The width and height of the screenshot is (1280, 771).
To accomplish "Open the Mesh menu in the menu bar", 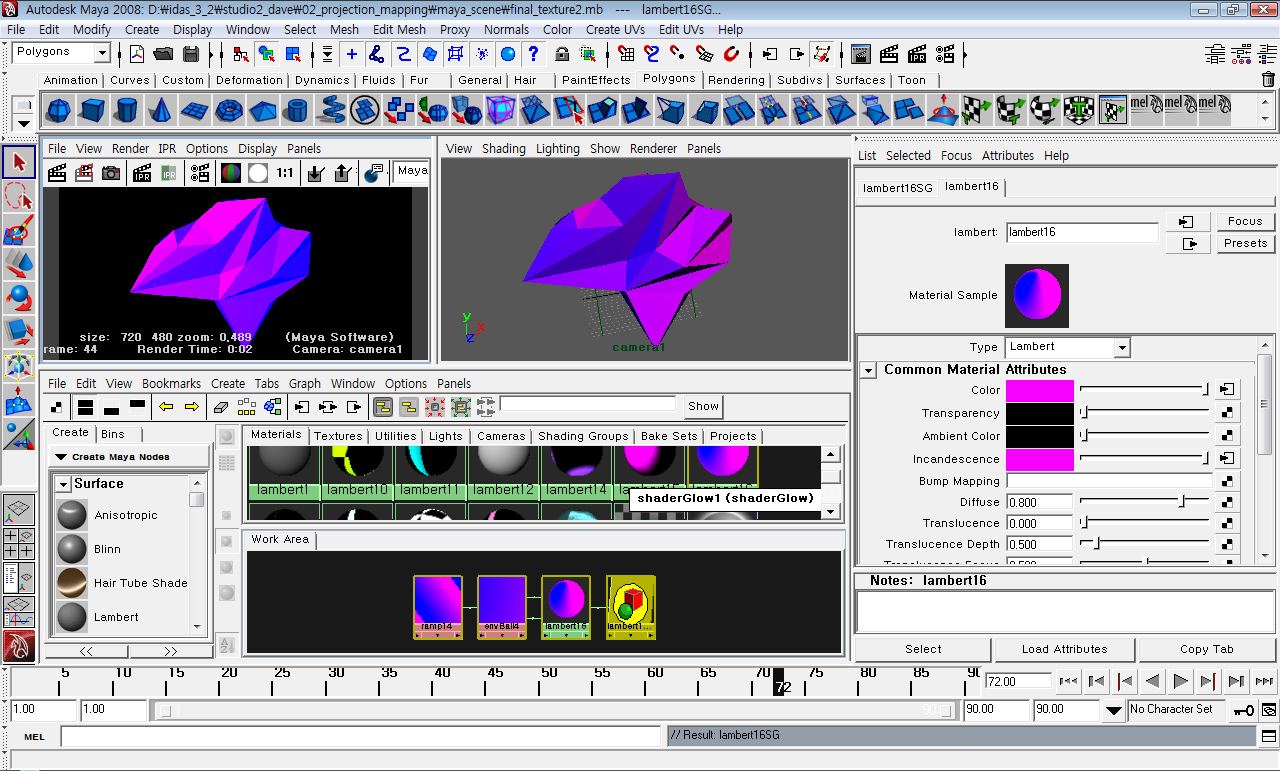I will pyautogui.click(x=344, y=29).
